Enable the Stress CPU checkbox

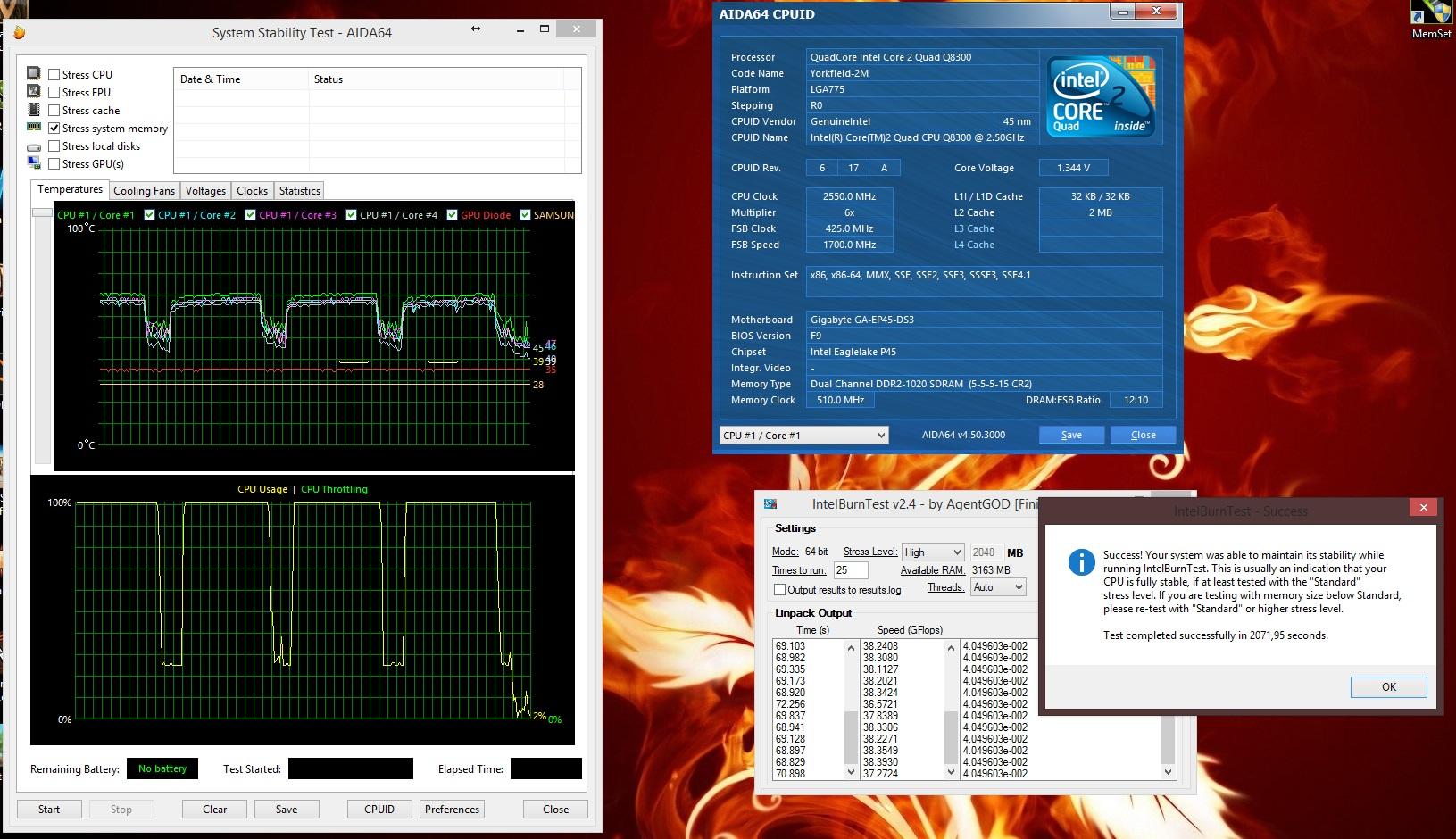pyautogui.click(x=54, y=75)
